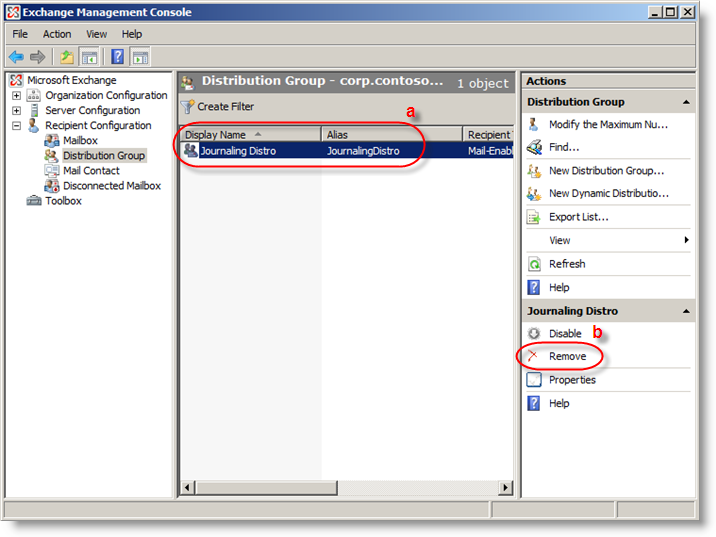Open the View menu in menu bar

coord(96,34)
